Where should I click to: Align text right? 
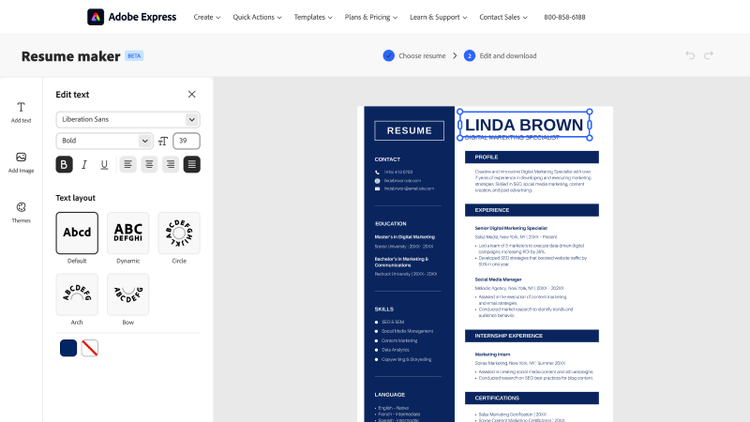point(170,165)
